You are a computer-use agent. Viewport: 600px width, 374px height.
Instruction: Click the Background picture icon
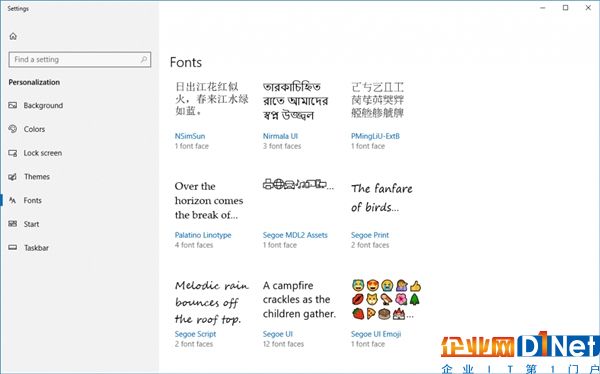click(13, 105)
